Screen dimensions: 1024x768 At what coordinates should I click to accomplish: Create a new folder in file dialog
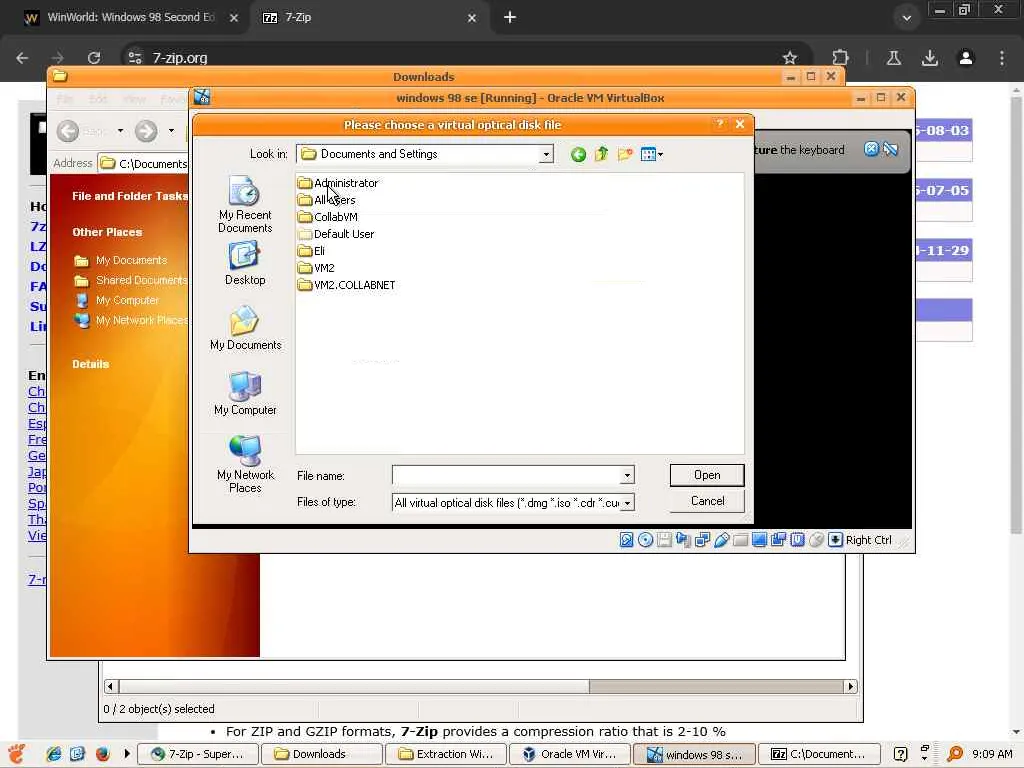(x=625, y=154)
